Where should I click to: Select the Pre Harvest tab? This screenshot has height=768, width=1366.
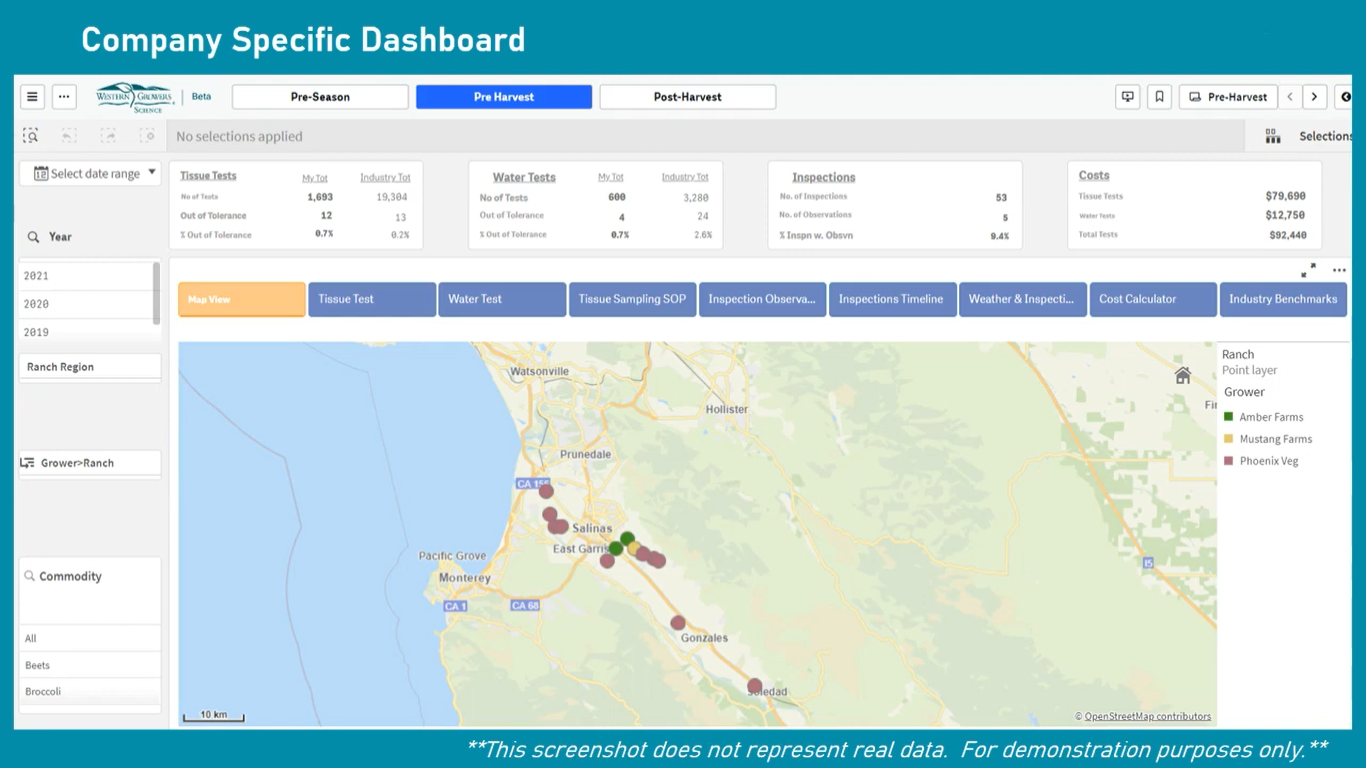click(504, 97)
